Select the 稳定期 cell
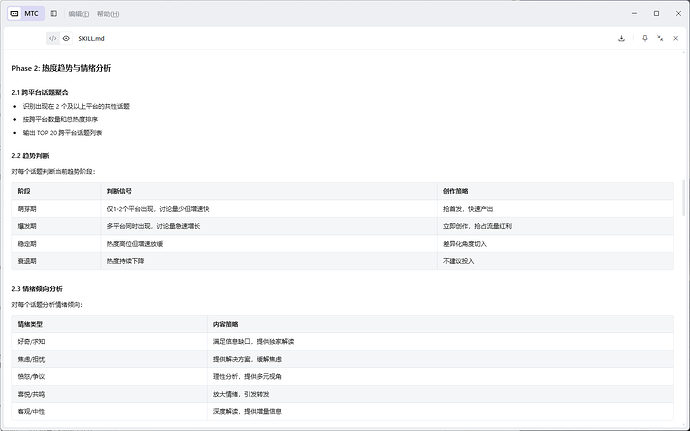690x431 pixels. point(56,243)
